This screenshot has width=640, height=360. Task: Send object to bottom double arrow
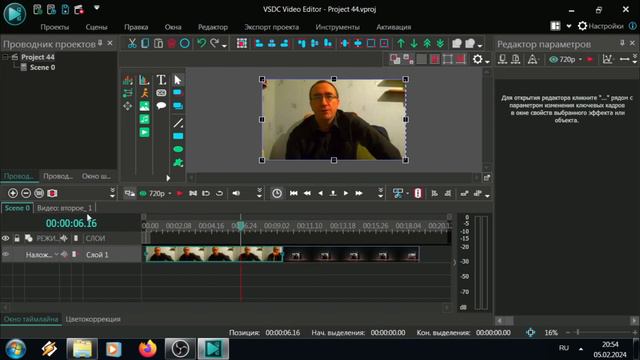click(440, 43)
